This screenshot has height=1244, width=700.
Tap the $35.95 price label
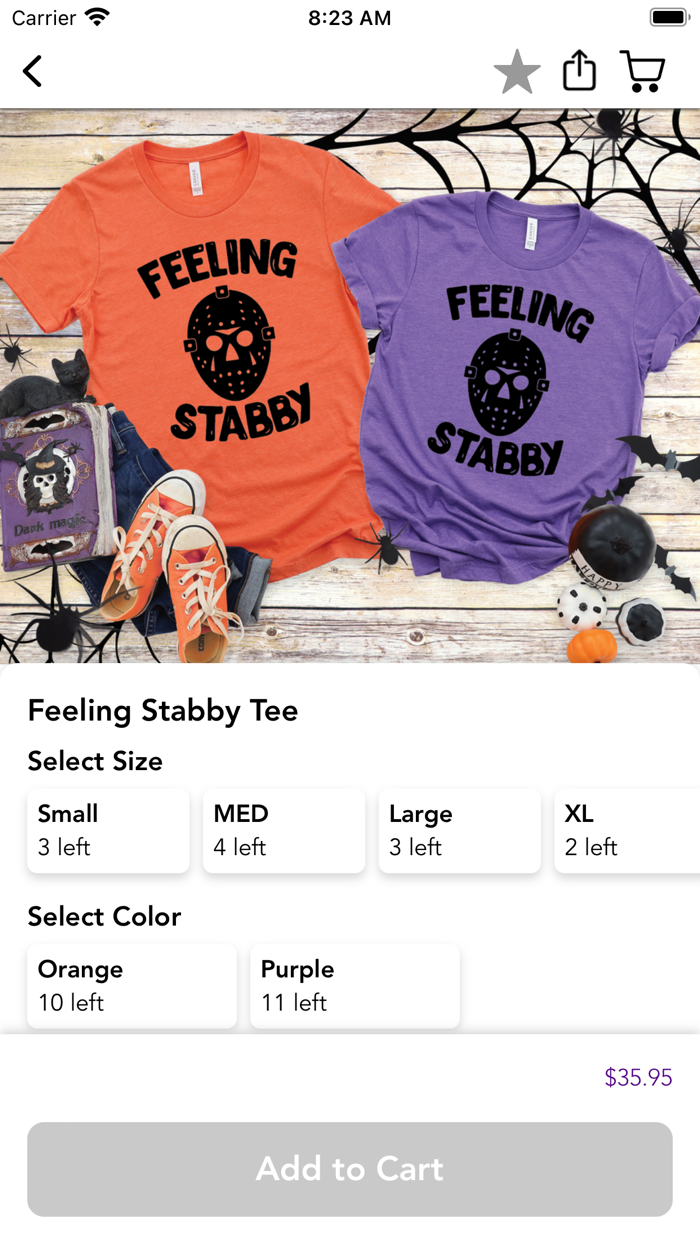coord(638,1078)
